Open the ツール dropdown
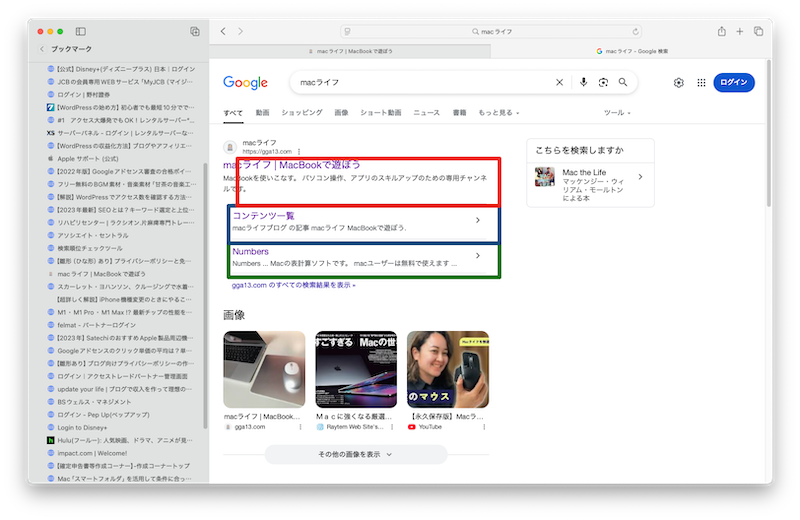 617,113
